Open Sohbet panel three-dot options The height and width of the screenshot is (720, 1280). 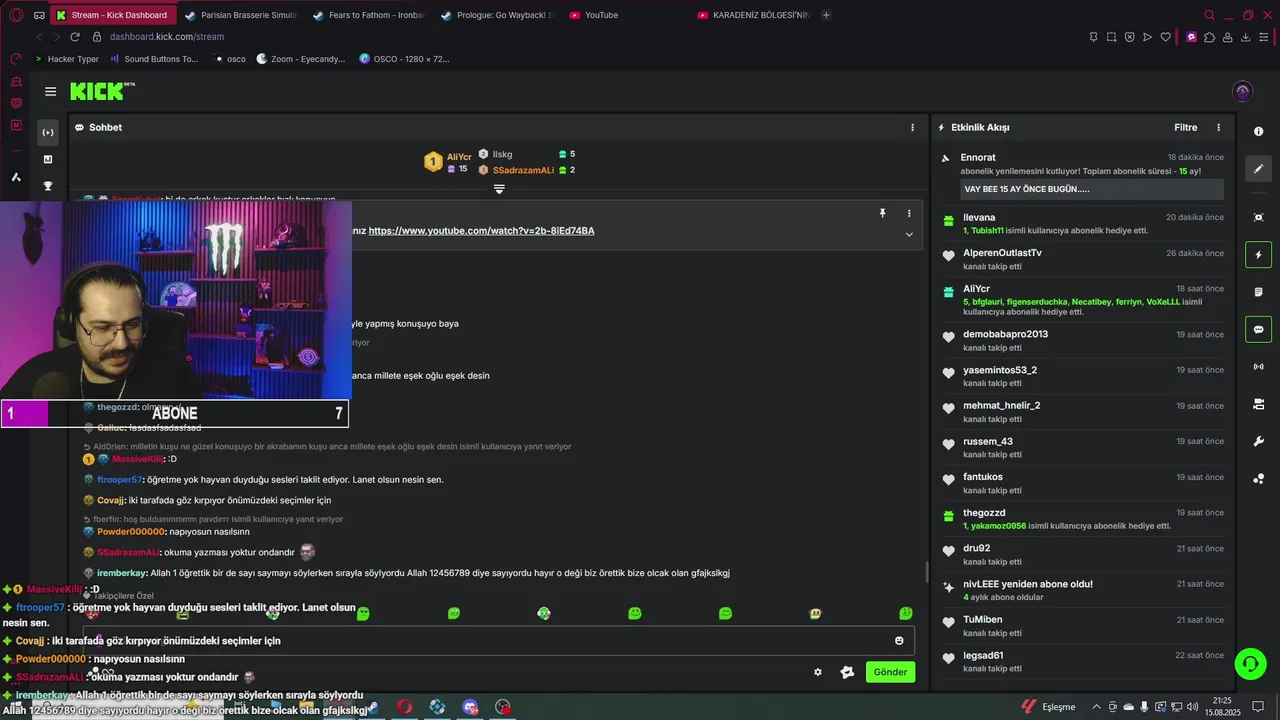[912, 127]
